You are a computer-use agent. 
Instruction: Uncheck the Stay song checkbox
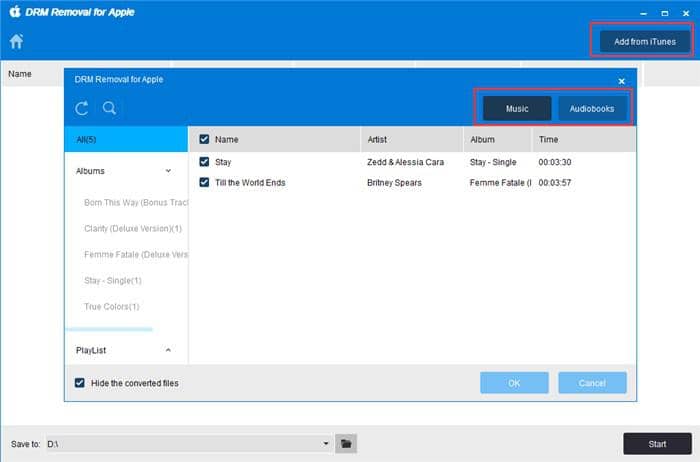tap(204, 162)
